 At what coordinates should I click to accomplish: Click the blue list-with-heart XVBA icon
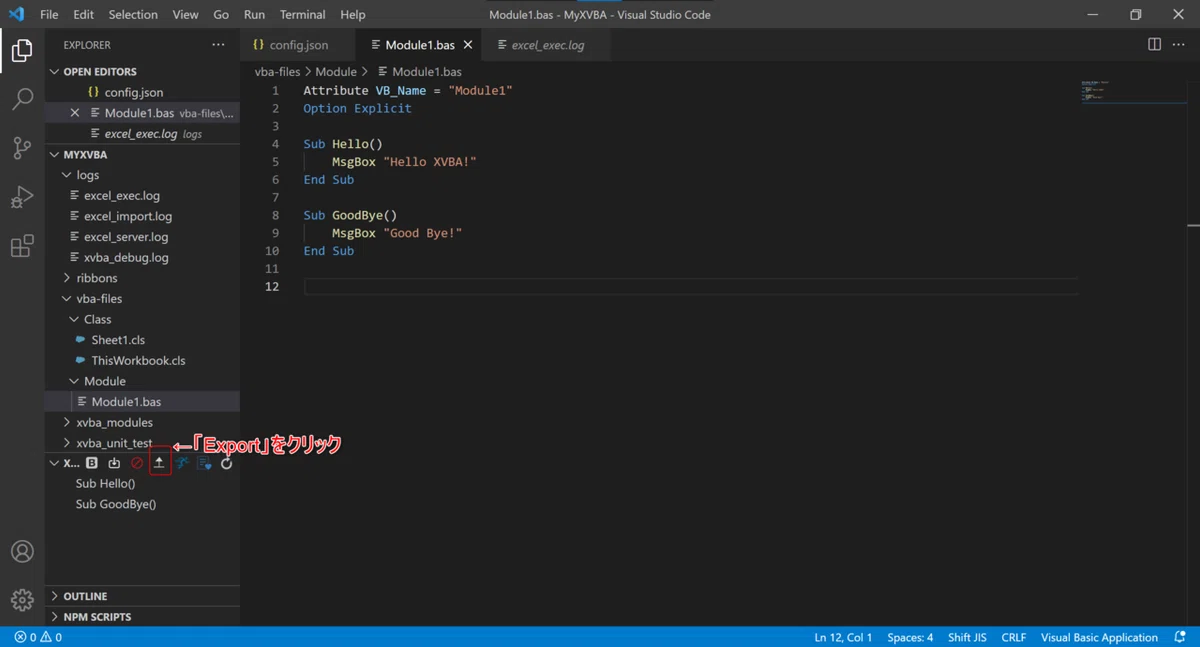[205, 463]
